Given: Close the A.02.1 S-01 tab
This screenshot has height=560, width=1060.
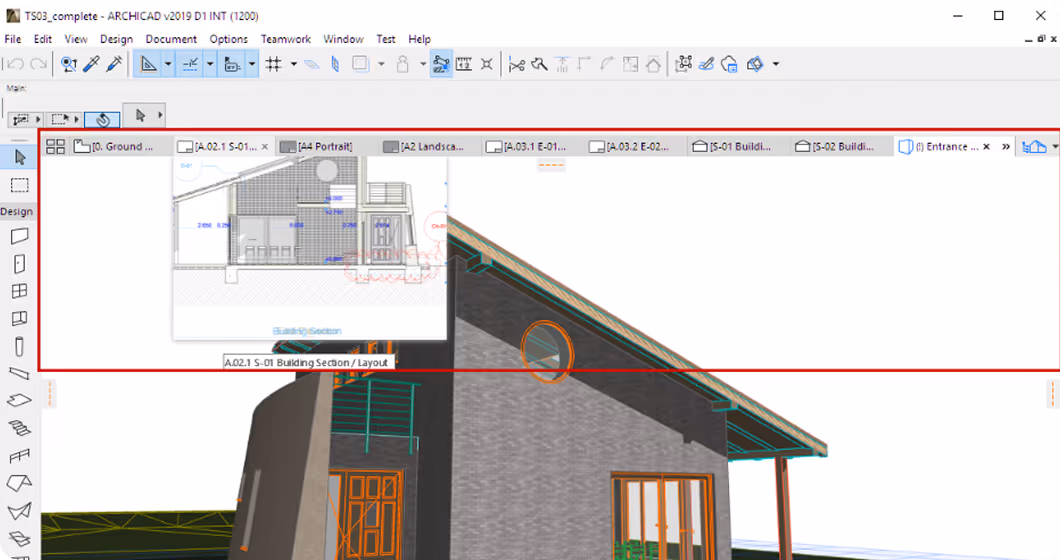Looking at the screenshot, I should tap(265, 147).
